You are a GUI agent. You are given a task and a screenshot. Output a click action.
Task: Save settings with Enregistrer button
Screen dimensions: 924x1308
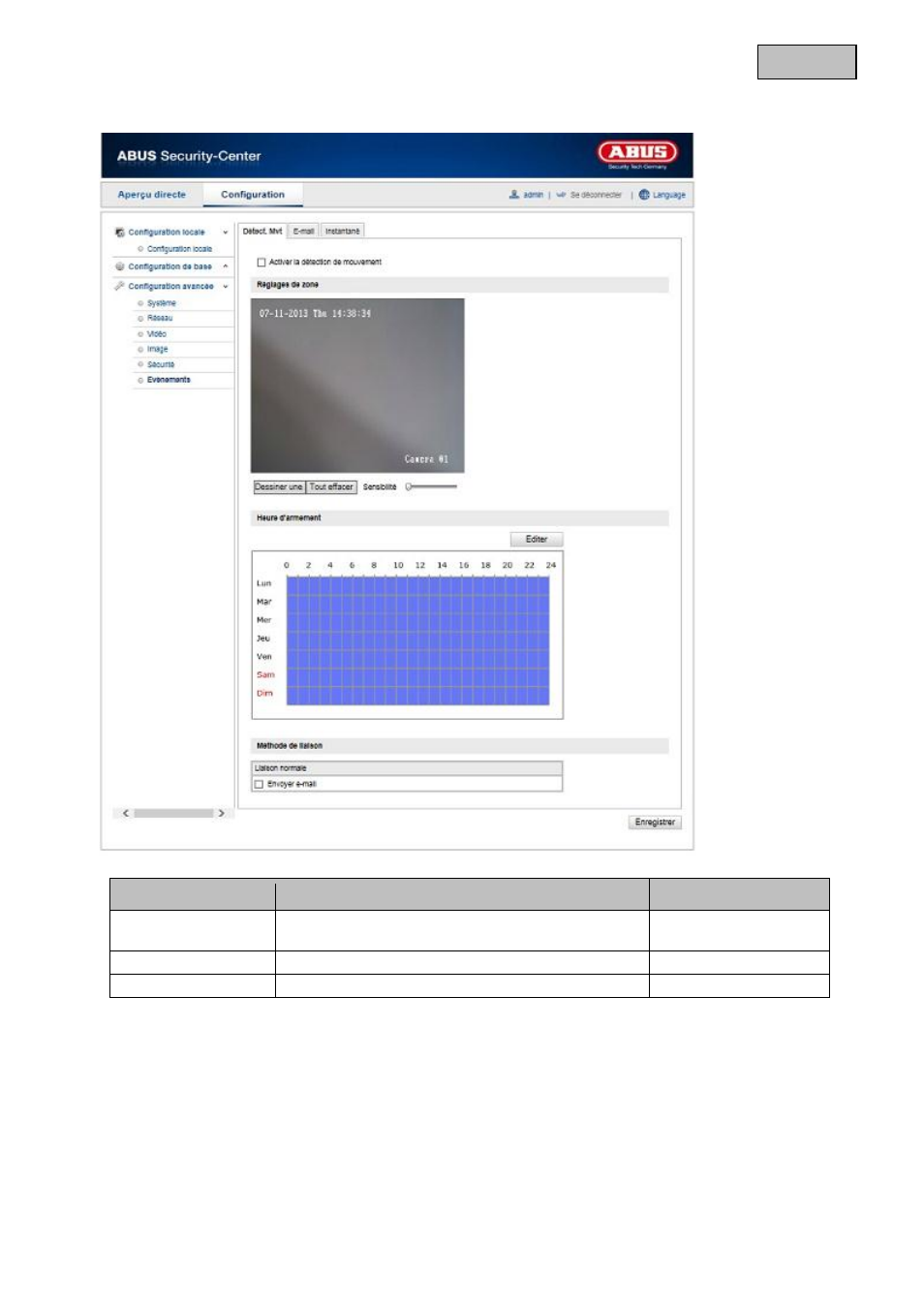point(655,823)
